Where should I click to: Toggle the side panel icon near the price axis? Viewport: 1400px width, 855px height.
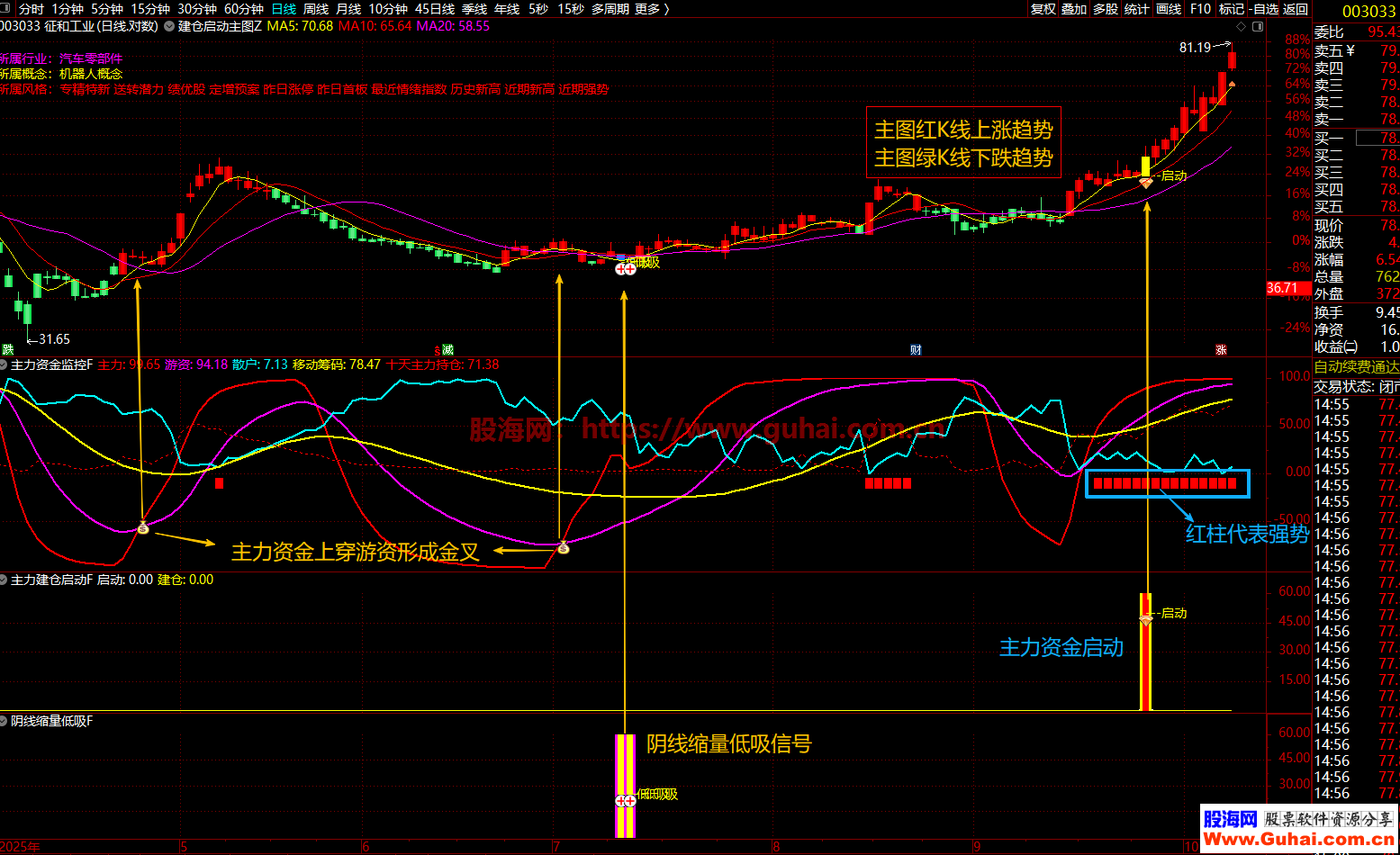1258,27
